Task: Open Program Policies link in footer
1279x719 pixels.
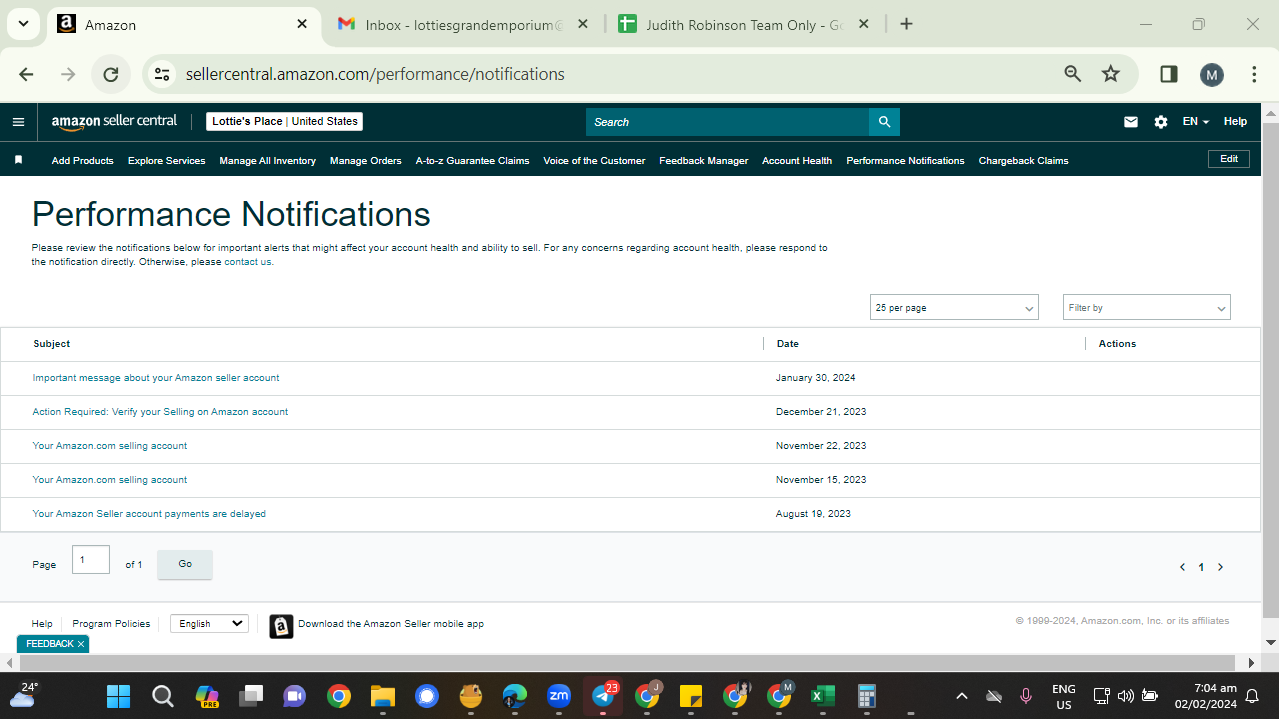Action: pyautogui.click(x=111, y=623)
